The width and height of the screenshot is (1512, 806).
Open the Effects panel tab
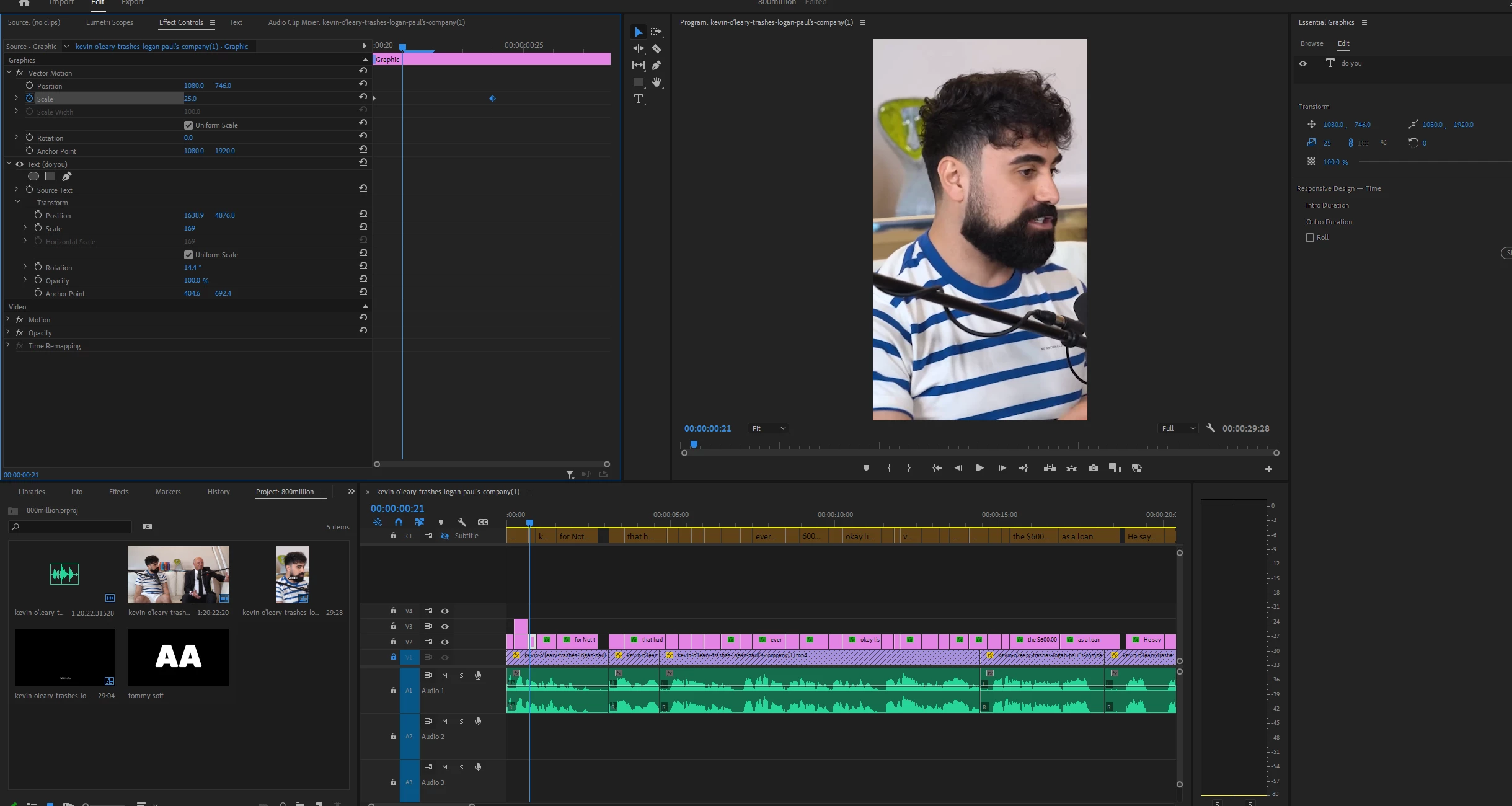[x=118, y=492]
